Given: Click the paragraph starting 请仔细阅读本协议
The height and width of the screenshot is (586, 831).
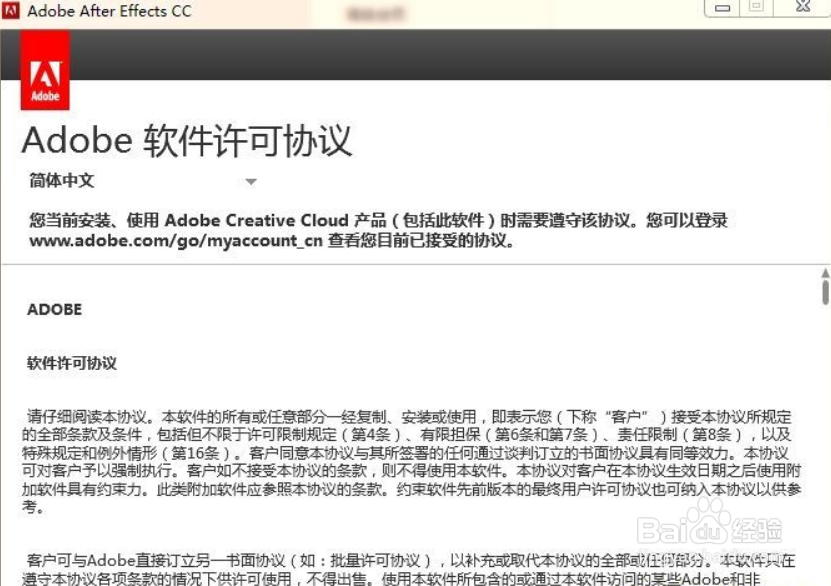Looking at the screenshot, I should coord(411,461).
